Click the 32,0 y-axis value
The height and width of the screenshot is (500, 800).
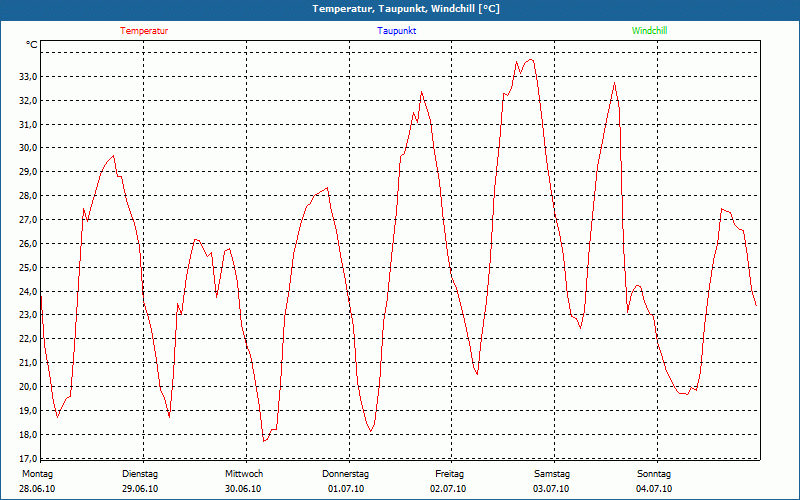(28, 101)
